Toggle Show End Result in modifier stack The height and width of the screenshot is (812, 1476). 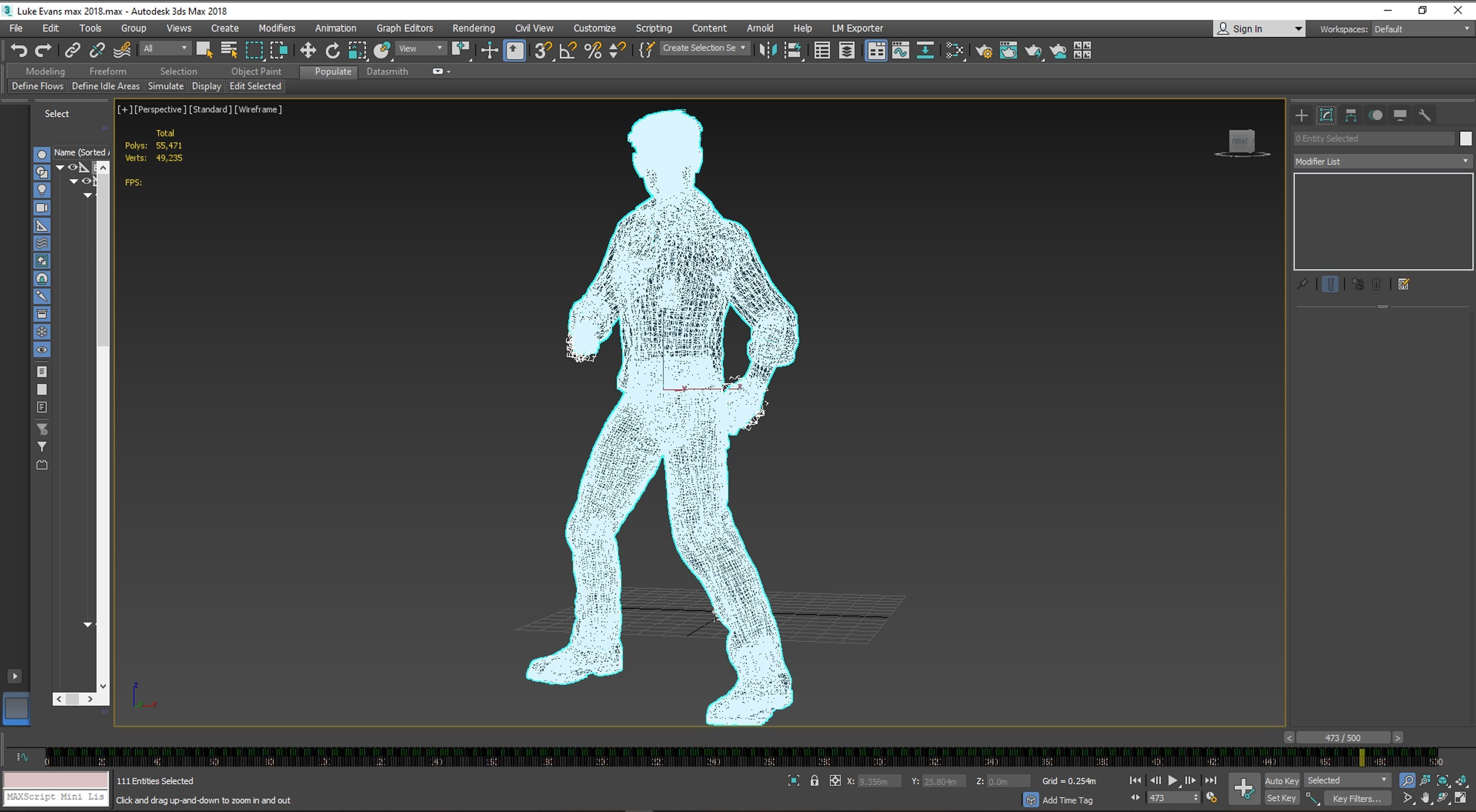[1330, 284]
